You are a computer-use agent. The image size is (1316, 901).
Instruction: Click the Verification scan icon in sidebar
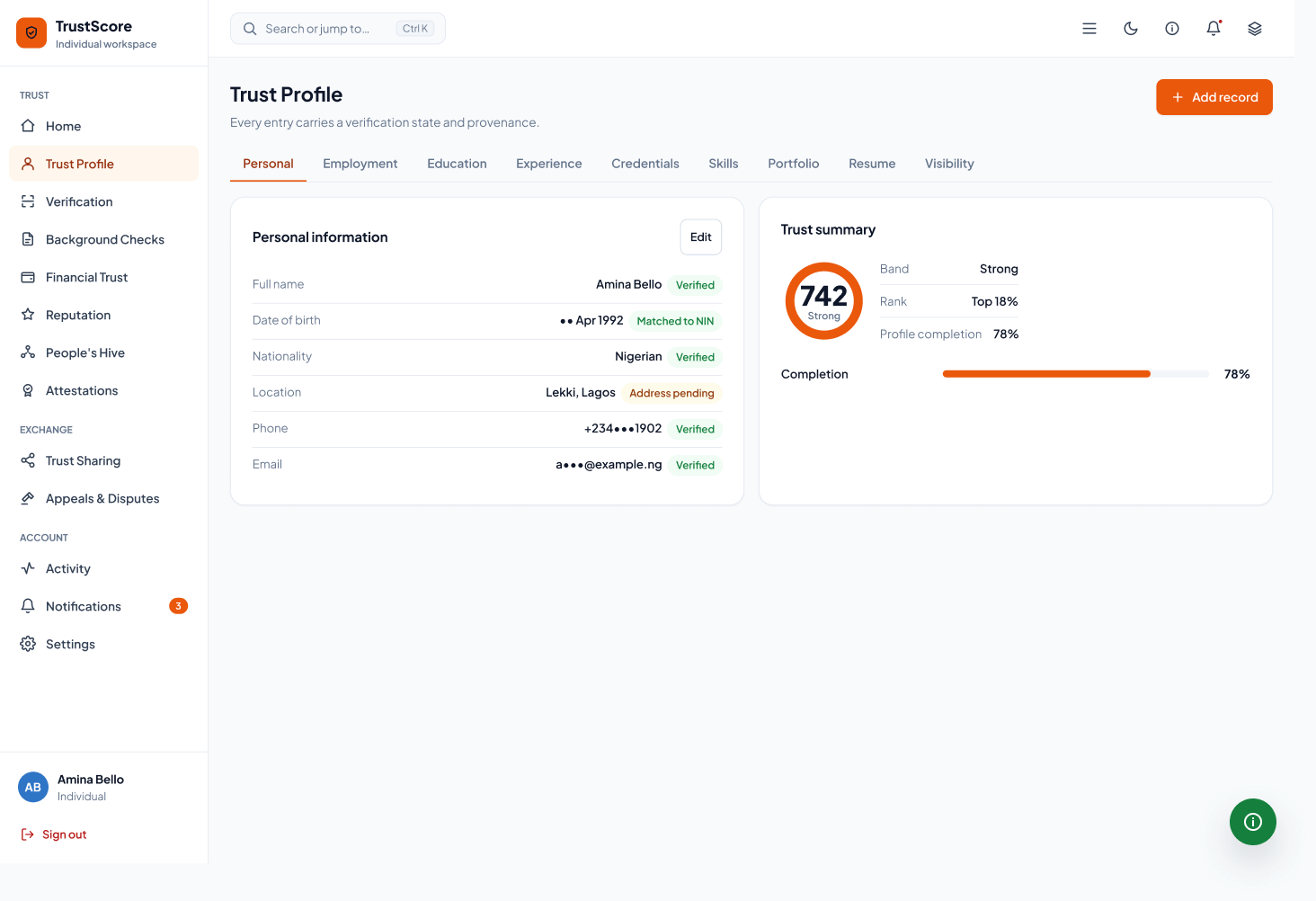coord(28,201)
